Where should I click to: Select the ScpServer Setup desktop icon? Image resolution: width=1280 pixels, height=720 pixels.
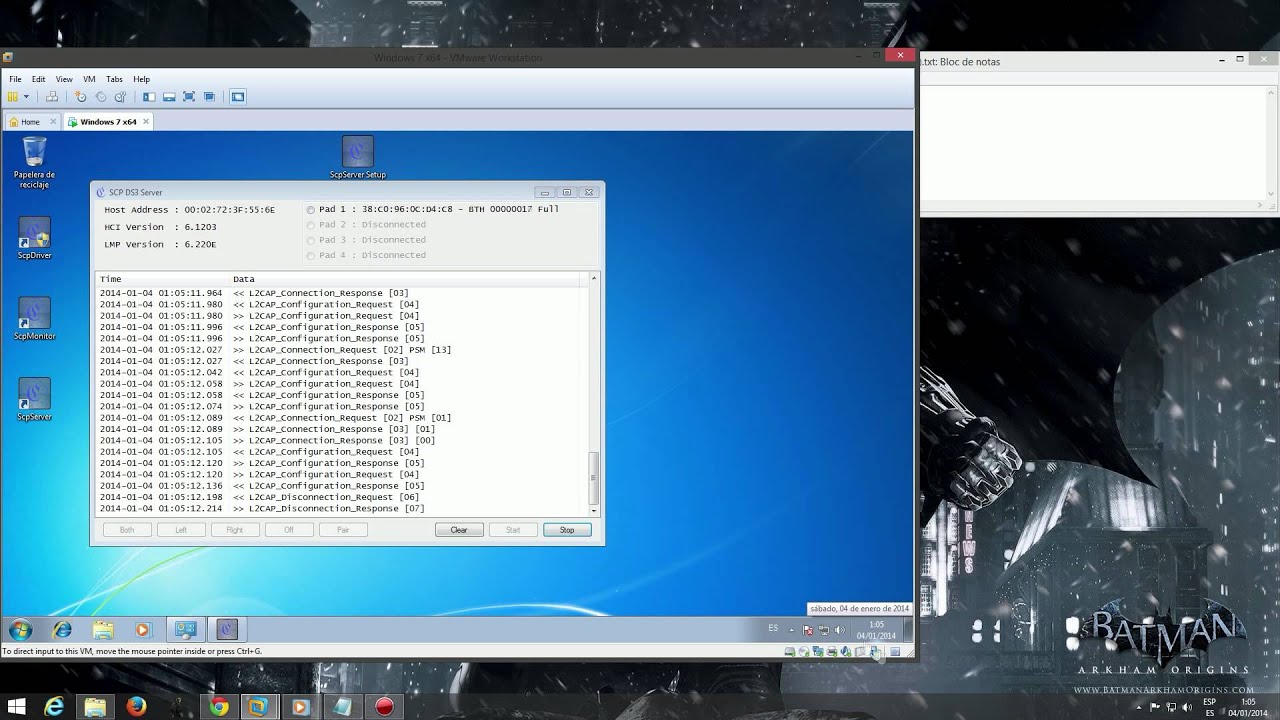pos(357,158)
